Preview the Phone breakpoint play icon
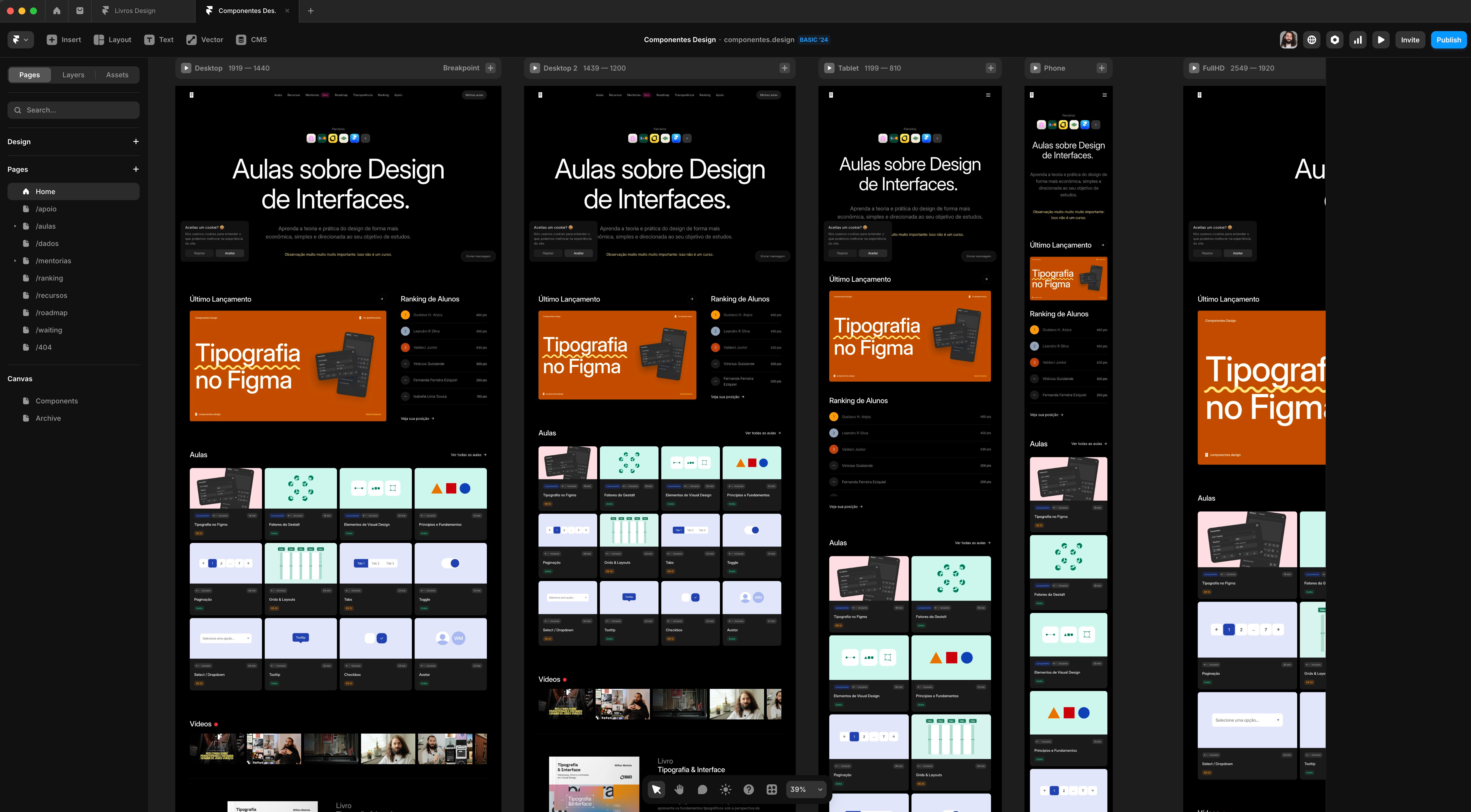The width and height of the screenshot is (1471, 812). (x=1035, y=68)
